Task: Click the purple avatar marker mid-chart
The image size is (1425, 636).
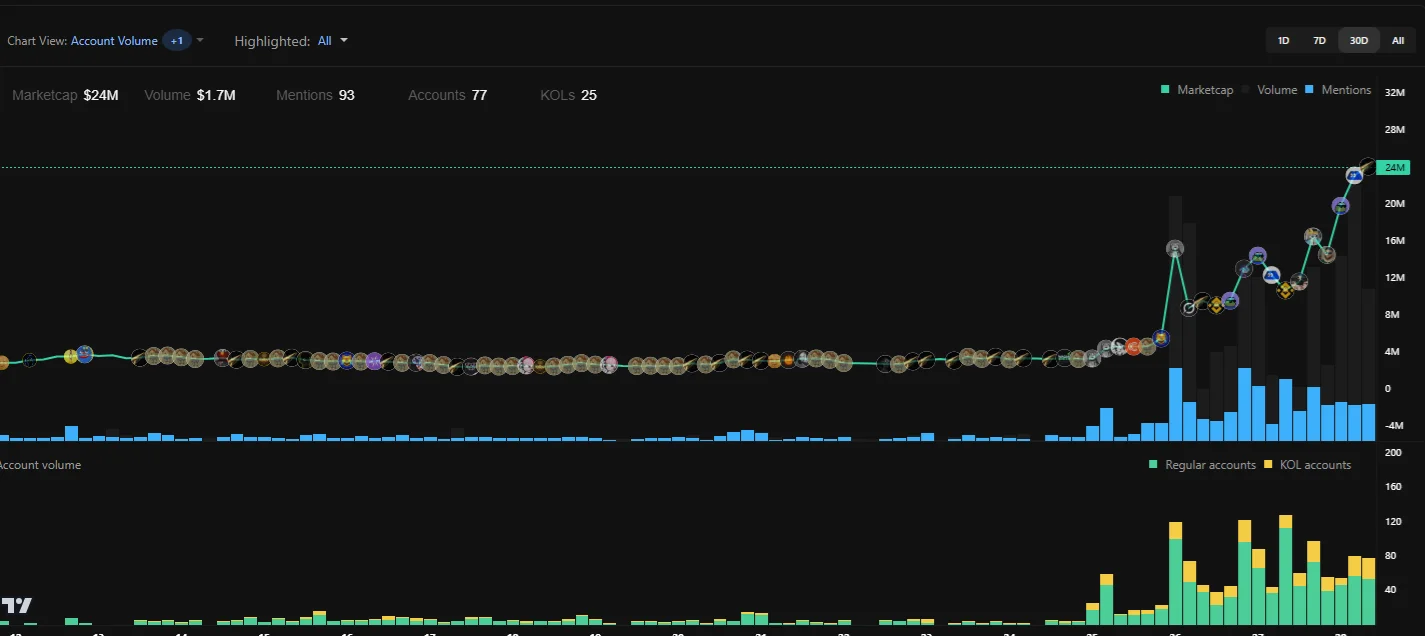Action: tap(373, 361)
